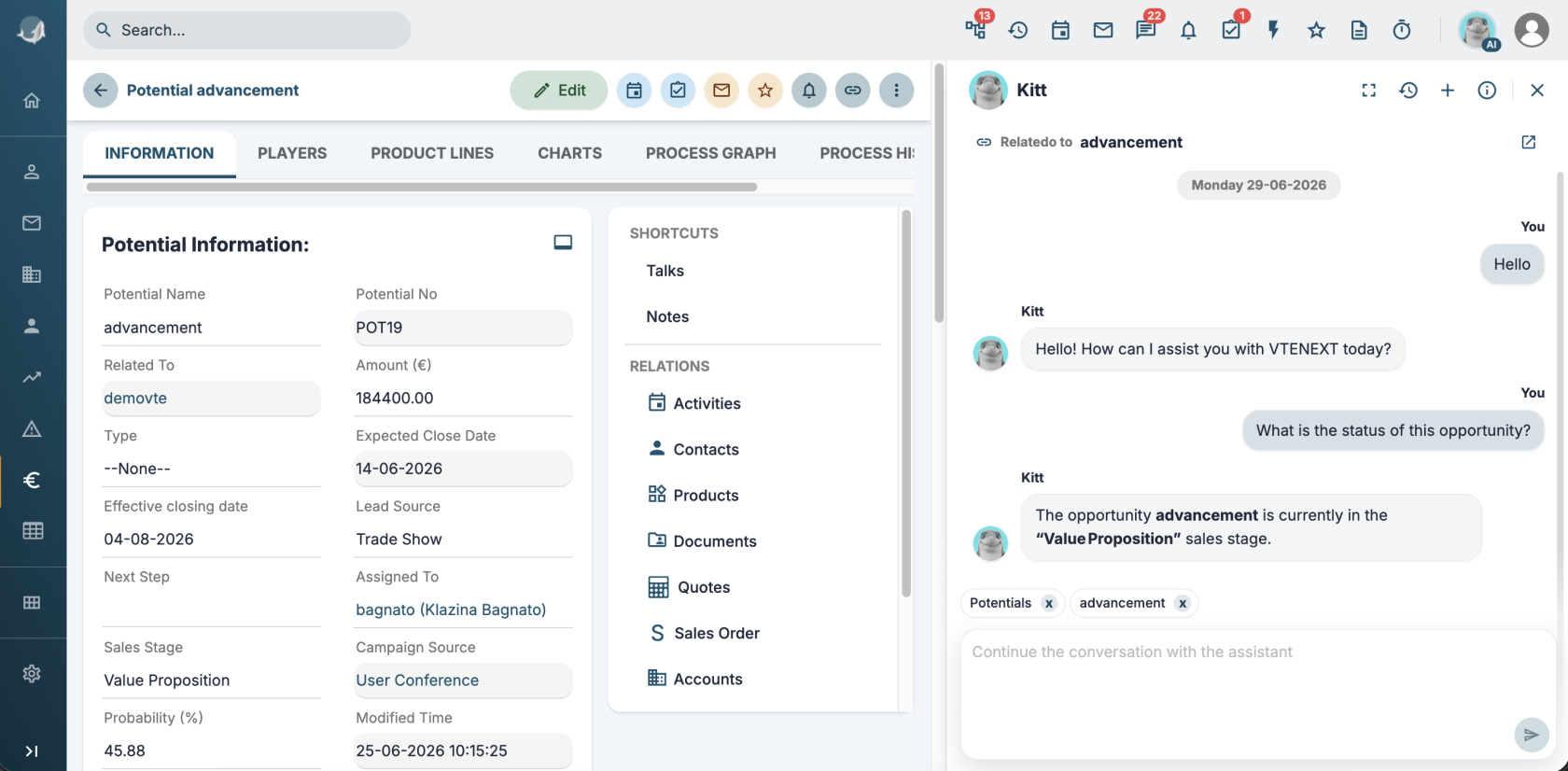Image resolution: width=1568 pixels, height=771 pixels.
Task: Open the Documents relation
Action: click(x=702, y=541)
